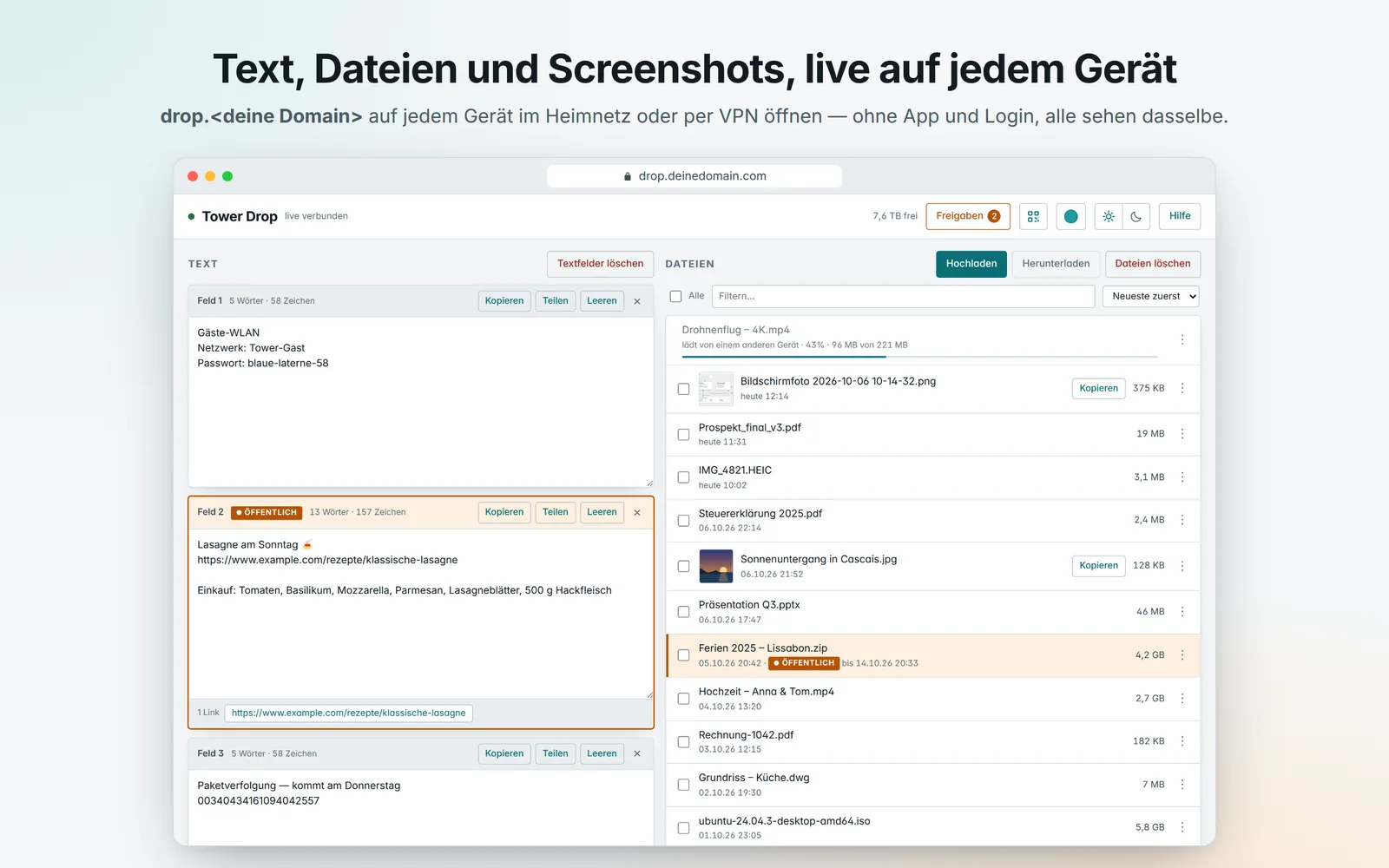1389x868 pixels.
Task: Click the teal accent color circle
Action: [x=1071, y=216]
